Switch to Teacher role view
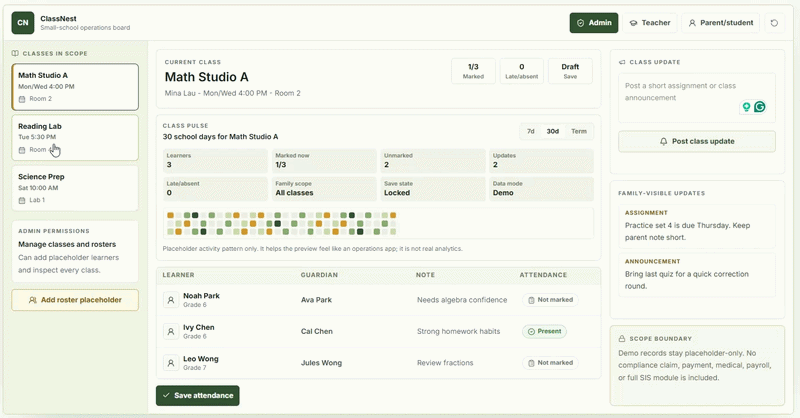Image resolution: width=800 pixels, height=418 pixels. pos(649,23)
